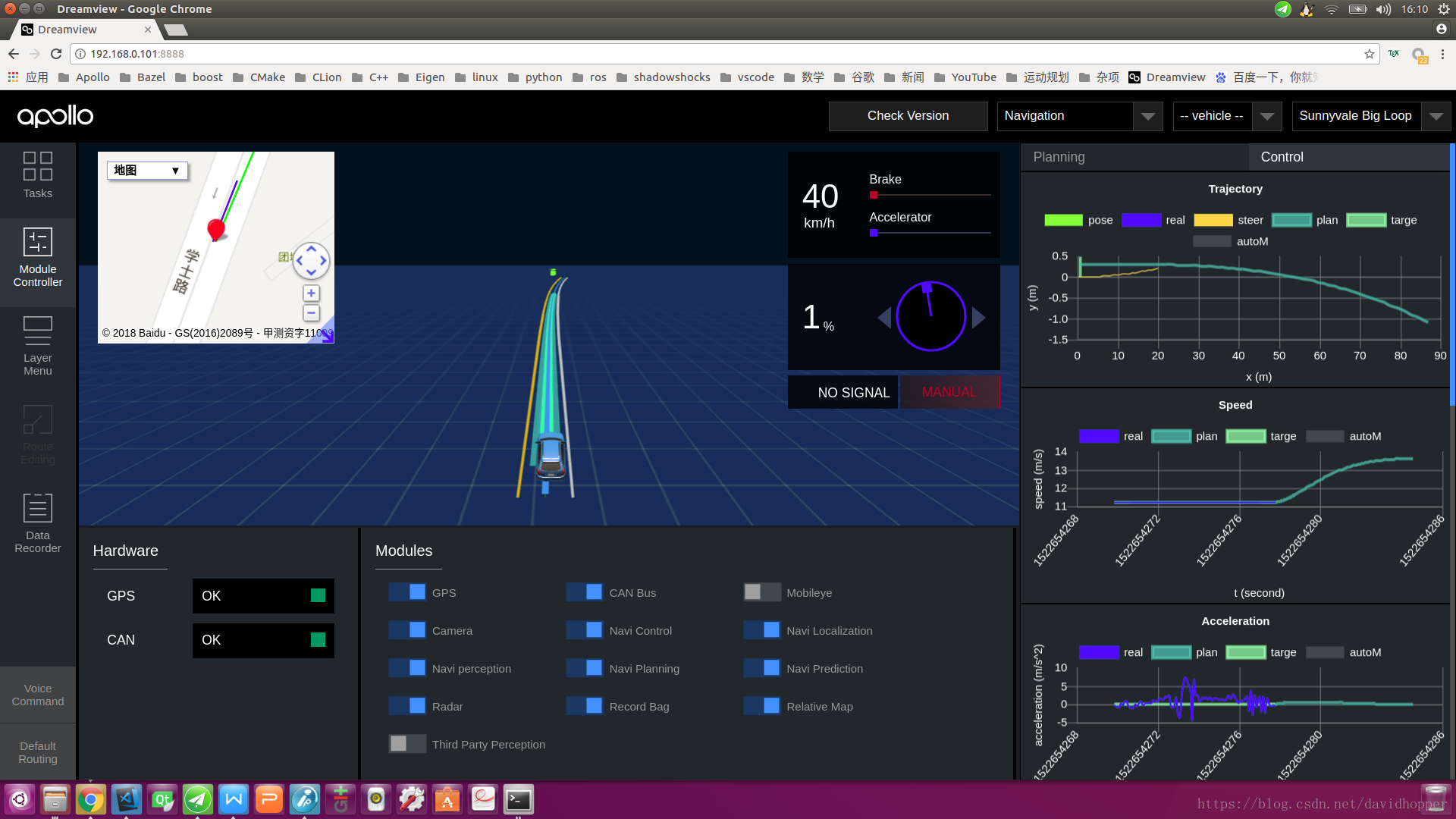Click the map zoom-in plus button

coord(311,293)
